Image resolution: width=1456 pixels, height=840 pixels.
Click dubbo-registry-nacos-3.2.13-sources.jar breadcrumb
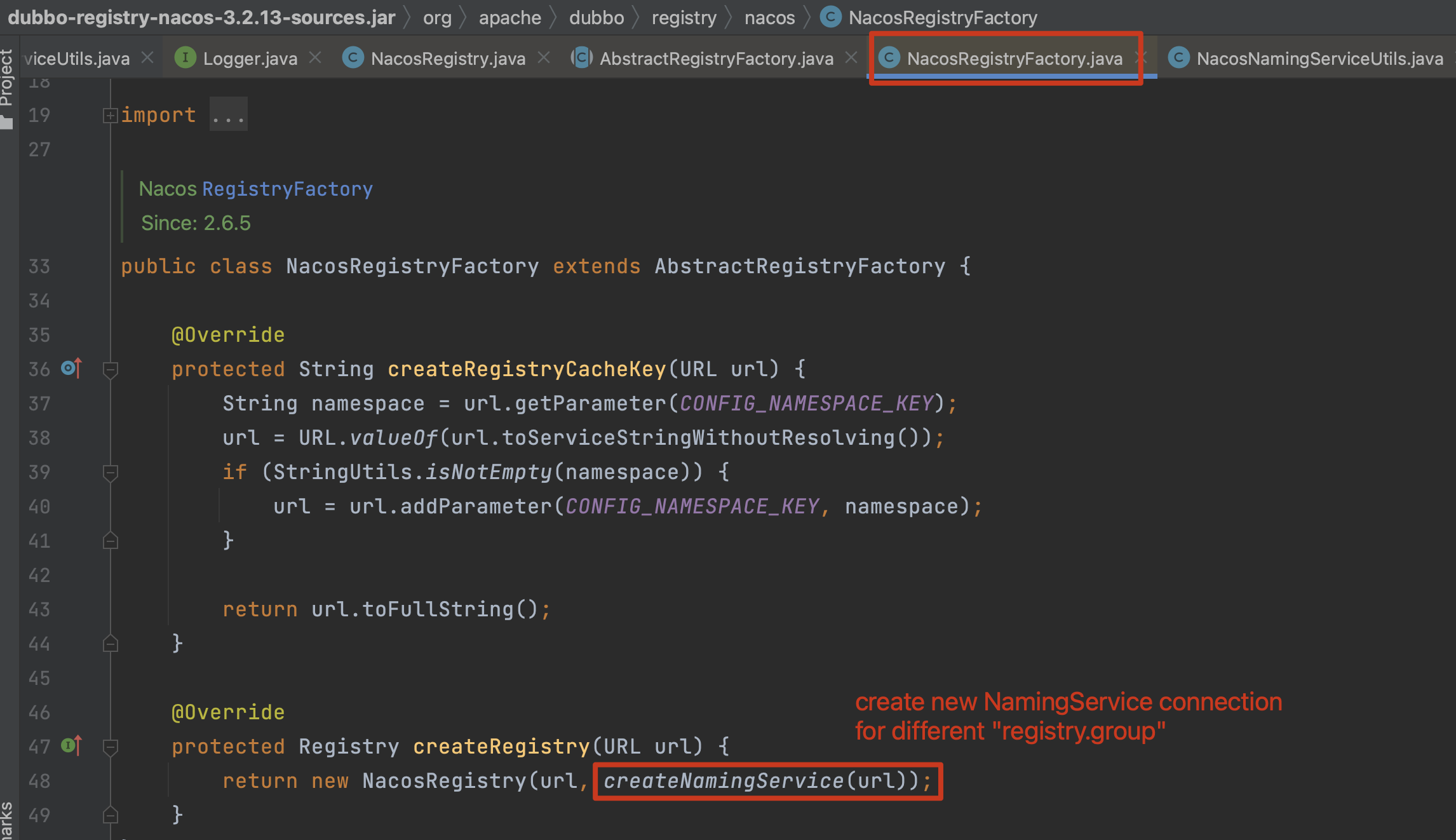(201, 17)
